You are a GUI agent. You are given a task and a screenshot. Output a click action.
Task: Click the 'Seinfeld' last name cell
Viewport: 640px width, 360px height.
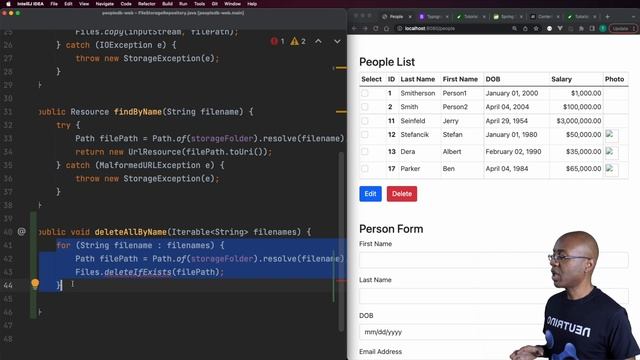point(413,121)
